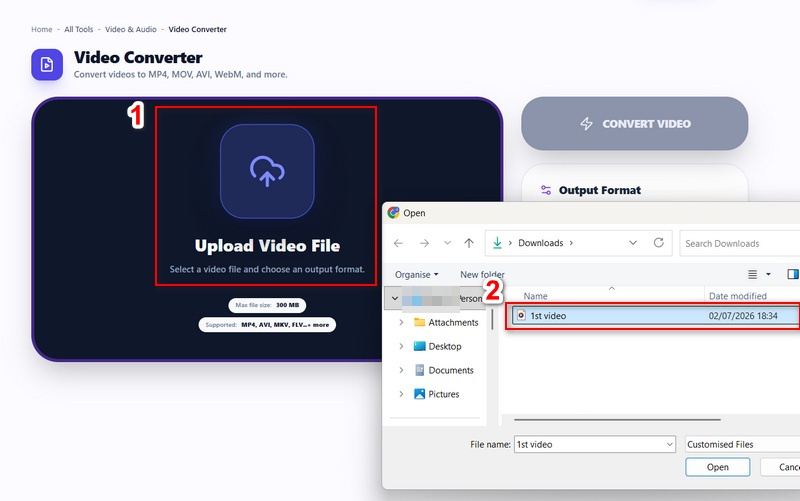800x501 pixels.
Task: Expand the address bar history dropdown
Action: (x=633, y=243)
